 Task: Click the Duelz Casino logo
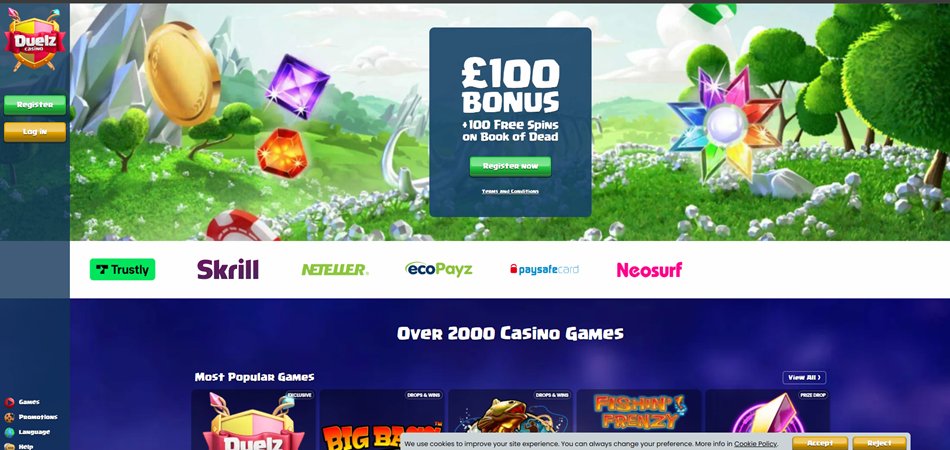tap(35, 40)
